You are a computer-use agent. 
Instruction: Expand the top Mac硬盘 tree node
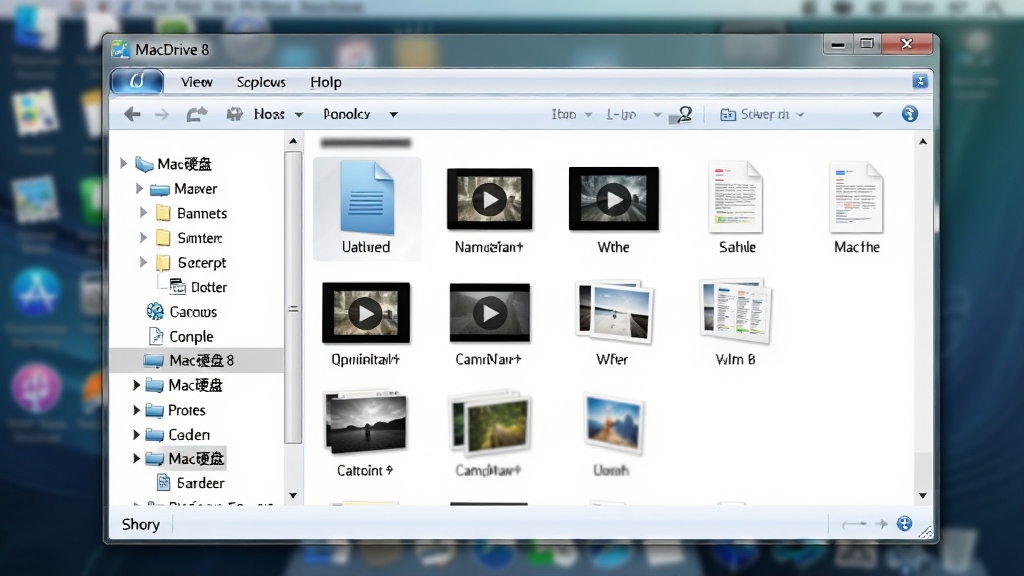pos(123,163)
